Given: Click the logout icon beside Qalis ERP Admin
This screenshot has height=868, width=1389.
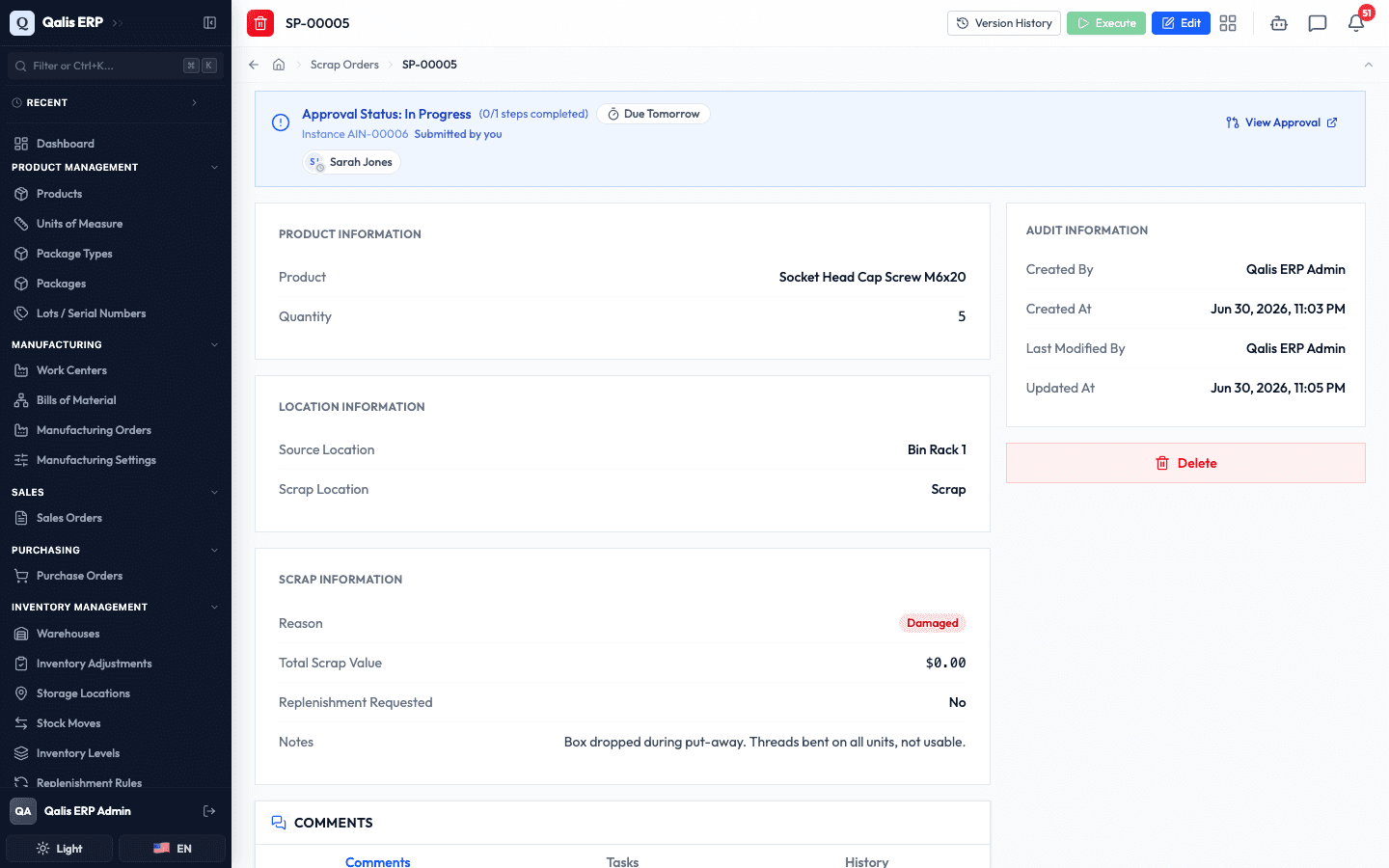Looking at the screenshot, I should pyautogui.click(x=209, y=811).
